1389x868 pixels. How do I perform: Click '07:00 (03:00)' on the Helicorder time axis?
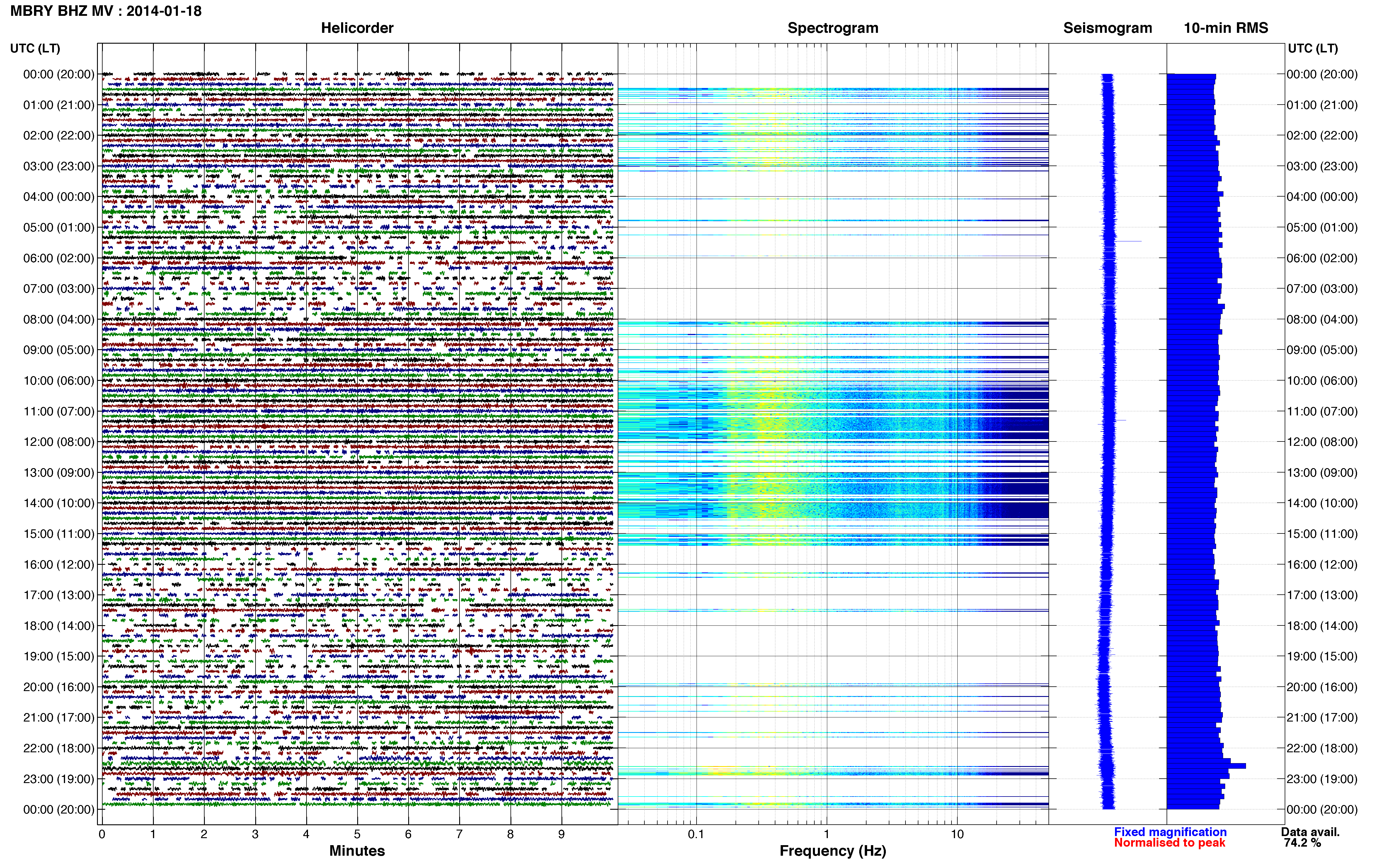[59, 289]
